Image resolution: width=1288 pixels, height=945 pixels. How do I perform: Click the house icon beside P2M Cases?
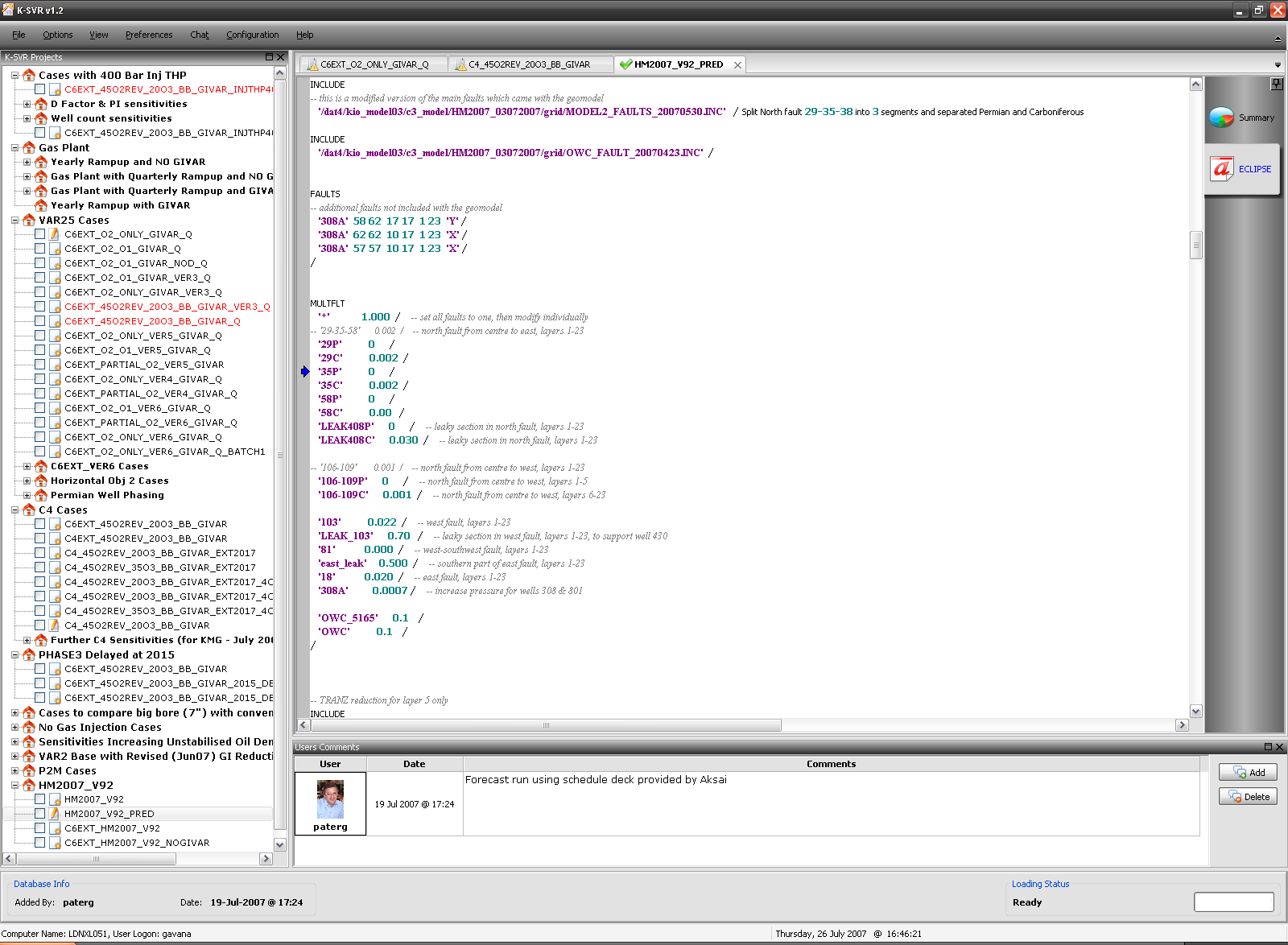pyautogui.click(x=29, y=770)
